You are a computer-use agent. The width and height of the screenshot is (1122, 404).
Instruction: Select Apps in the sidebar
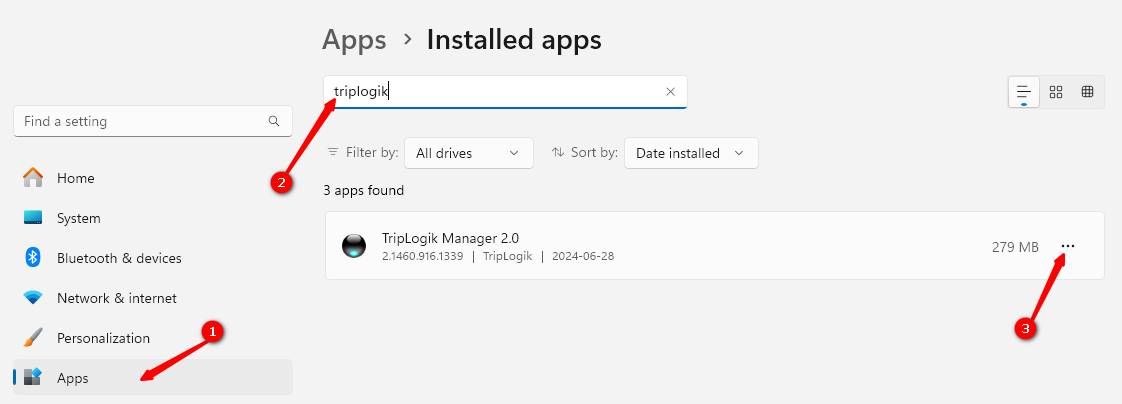[x=153, y=377]
